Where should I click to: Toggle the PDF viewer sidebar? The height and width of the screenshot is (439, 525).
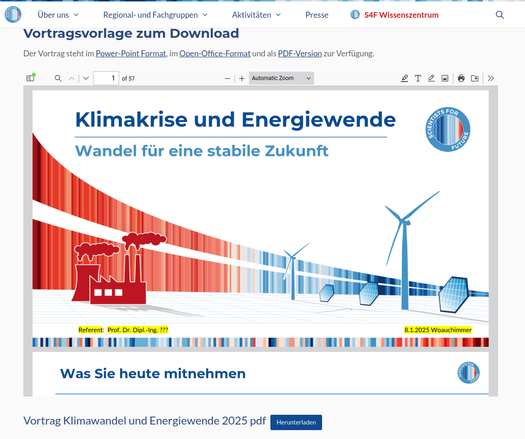(x=30, y=78)
